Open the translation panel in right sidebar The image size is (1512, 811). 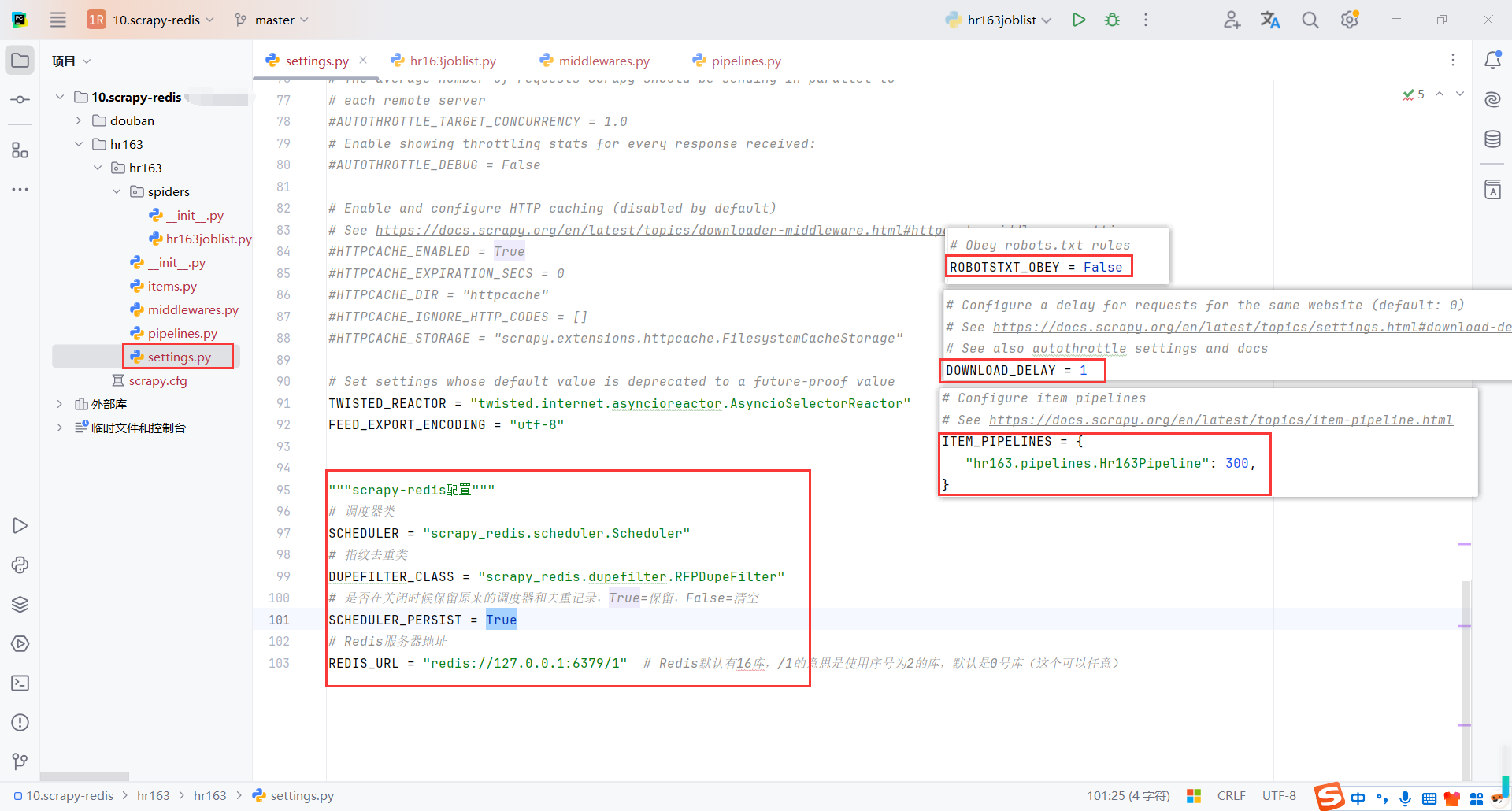pos(1492,190)
